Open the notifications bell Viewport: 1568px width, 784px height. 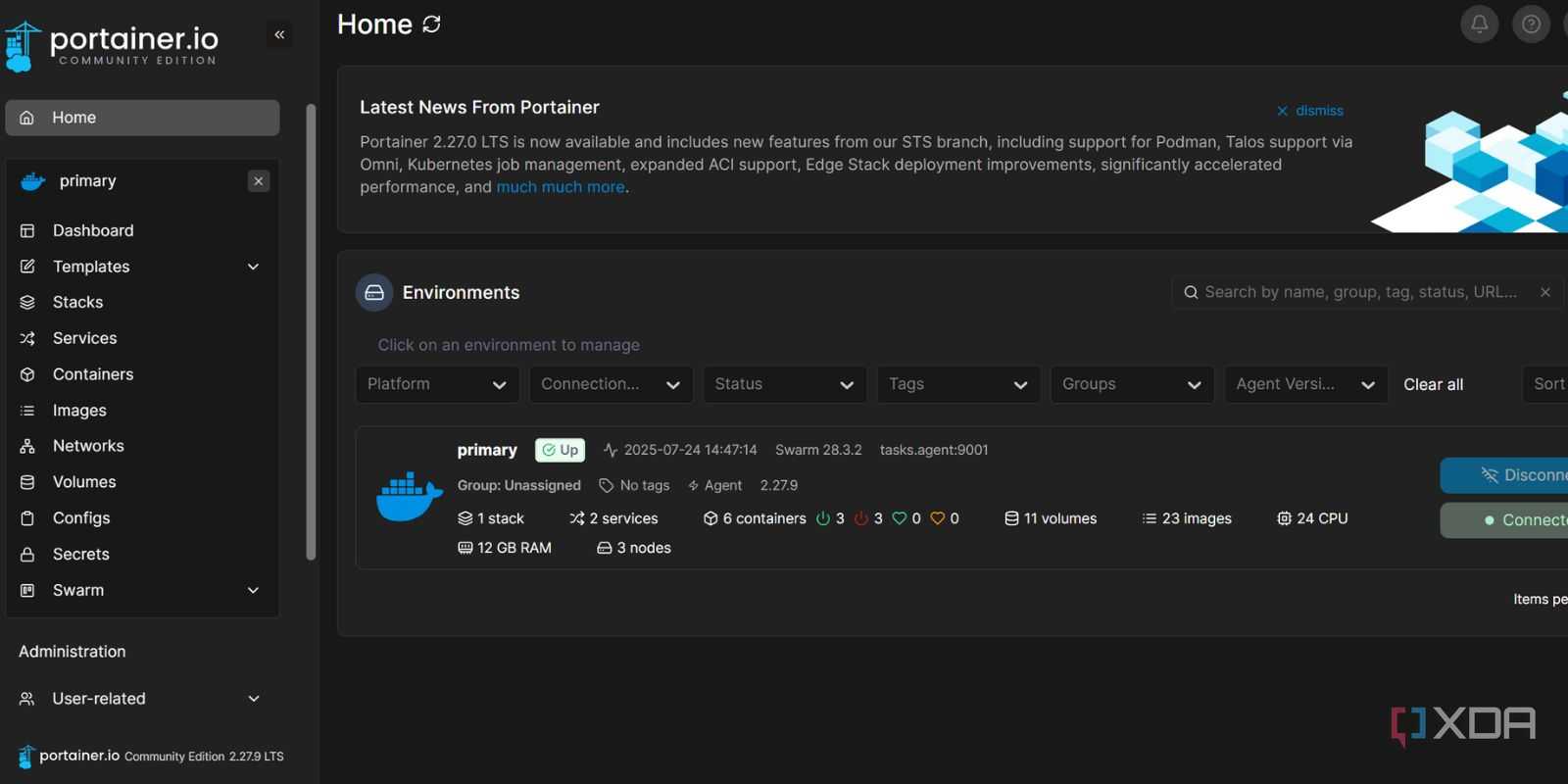(x=1480, y=24)
